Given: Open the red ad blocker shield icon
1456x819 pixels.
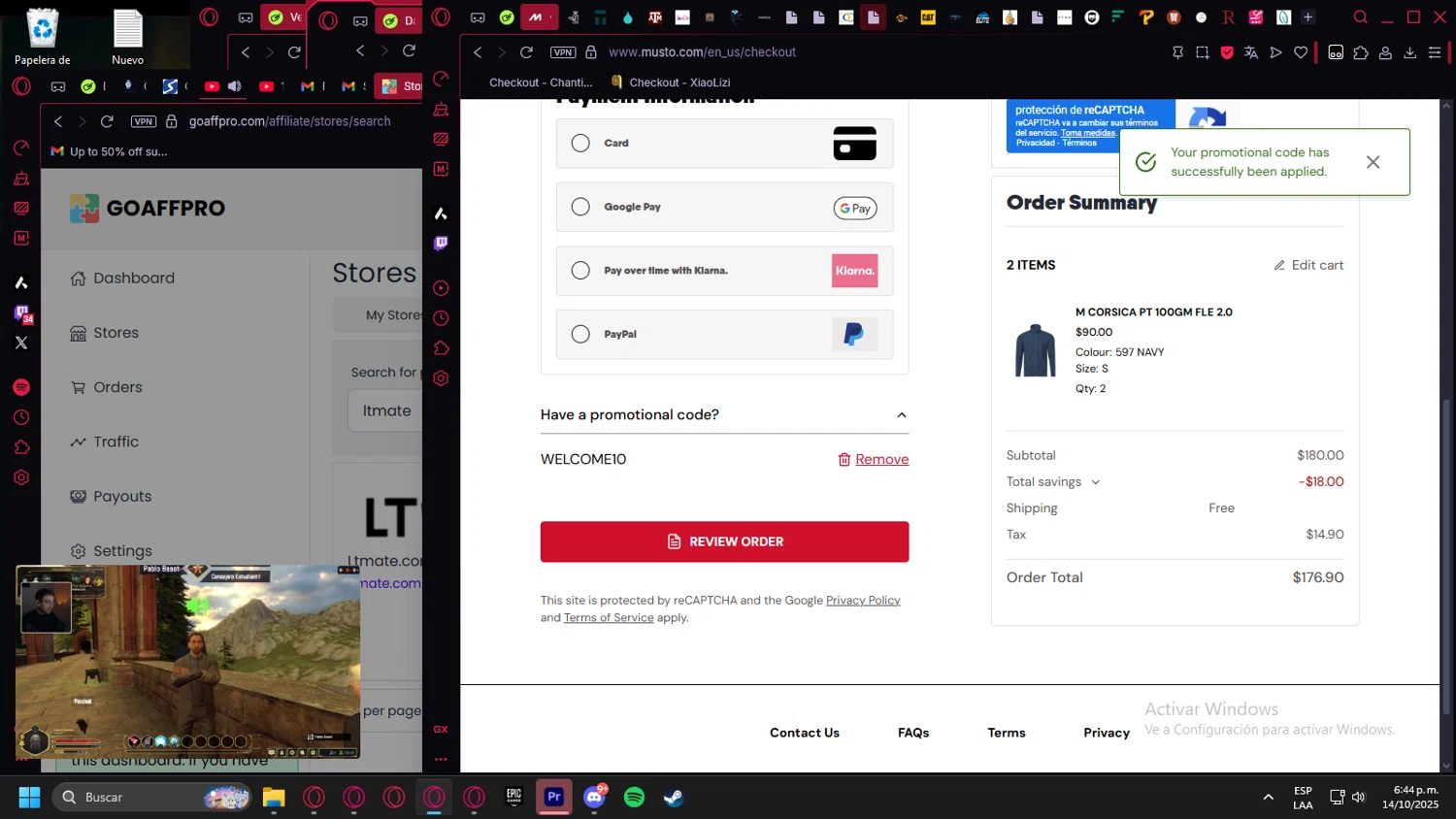Looking at the screenshot, I should pos(1227,52).
